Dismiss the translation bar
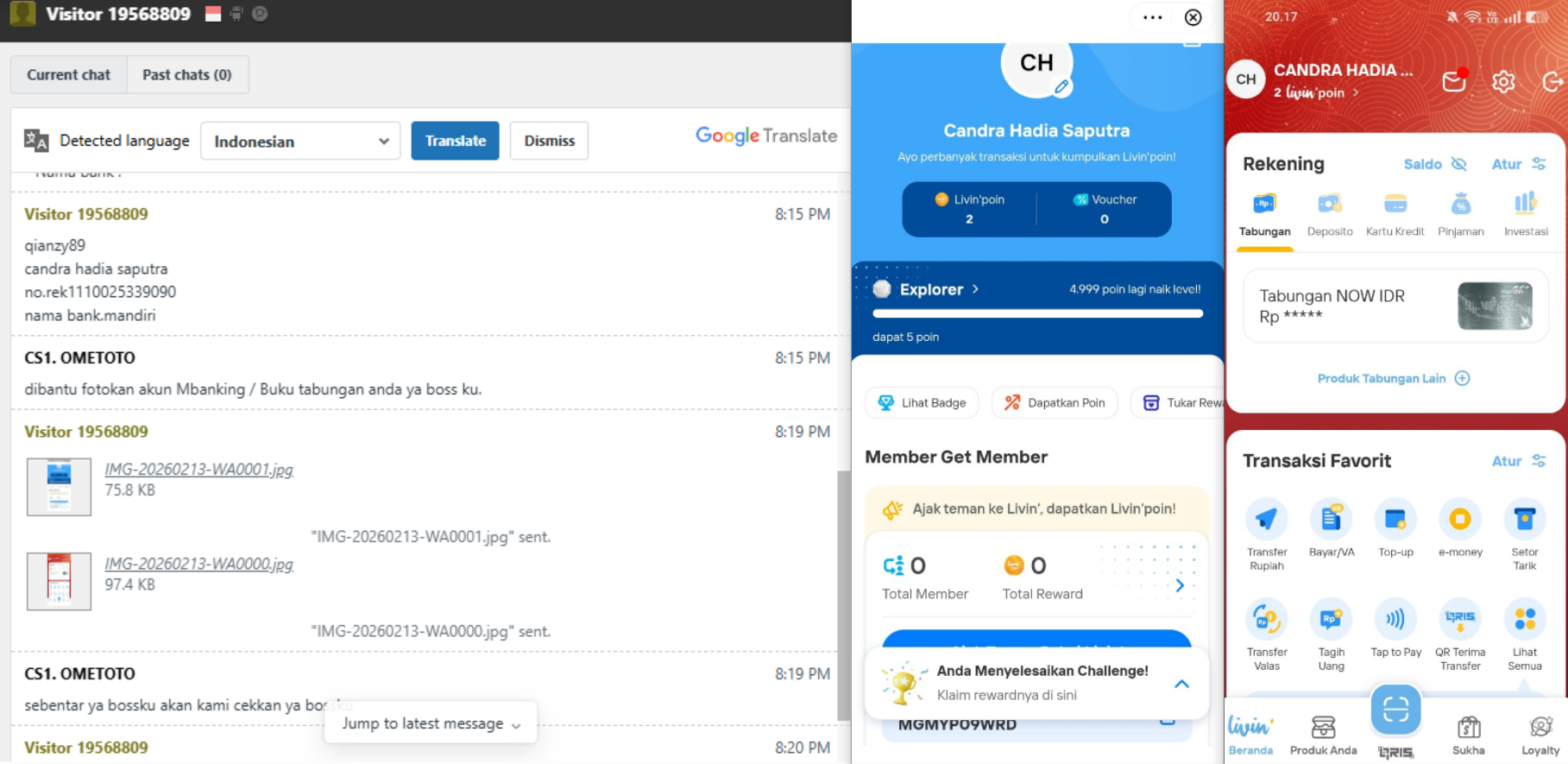The image size is (1568, 764). (549, 141)
